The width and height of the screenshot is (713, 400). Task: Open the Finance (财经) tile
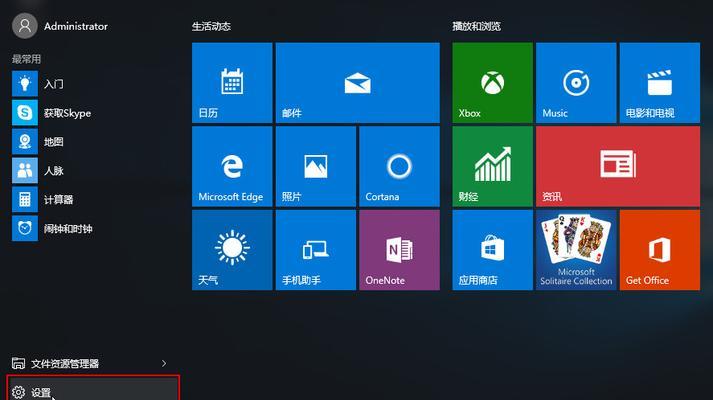coord(492,166)
